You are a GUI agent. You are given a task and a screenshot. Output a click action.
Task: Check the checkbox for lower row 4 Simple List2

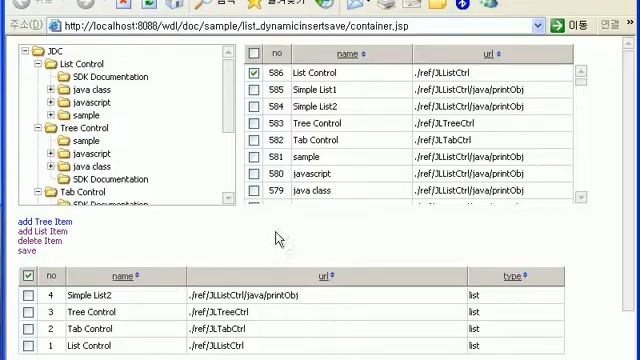[28, 295]
